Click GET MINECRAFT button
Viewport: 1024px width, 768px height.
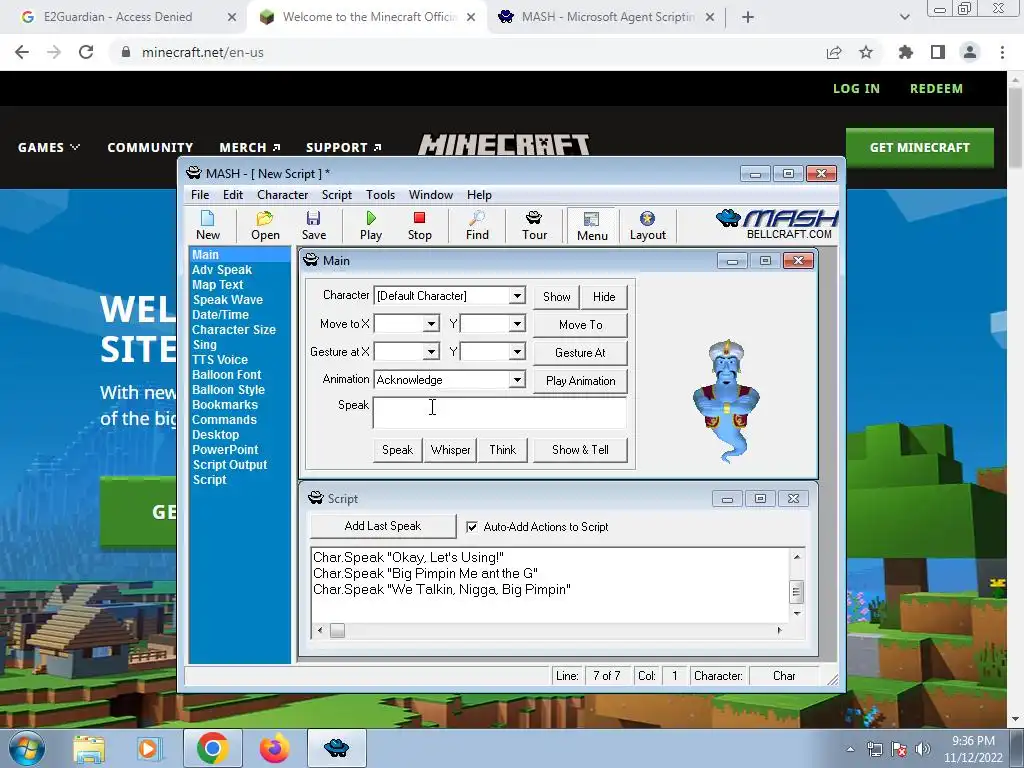(920, 148)
